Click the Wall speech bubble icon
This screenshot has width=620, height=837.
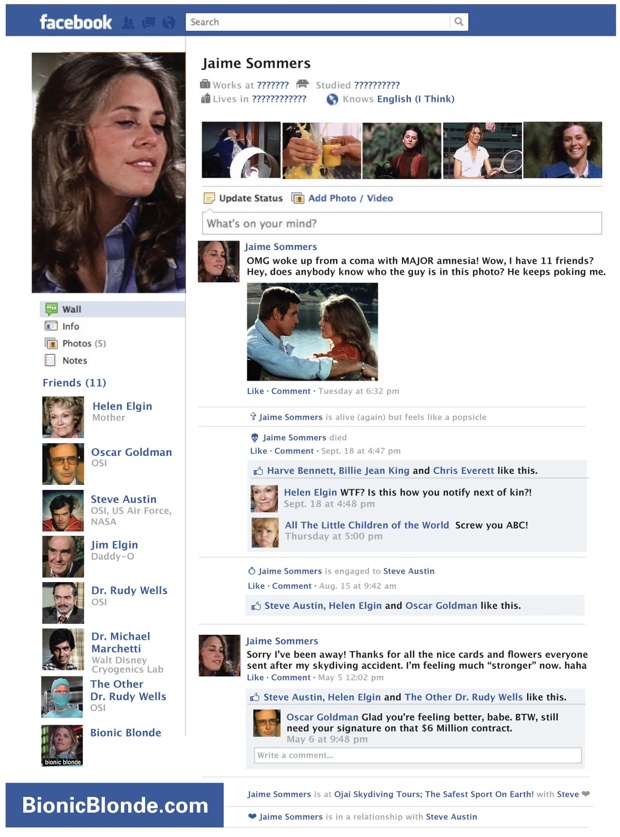(51, 309)
